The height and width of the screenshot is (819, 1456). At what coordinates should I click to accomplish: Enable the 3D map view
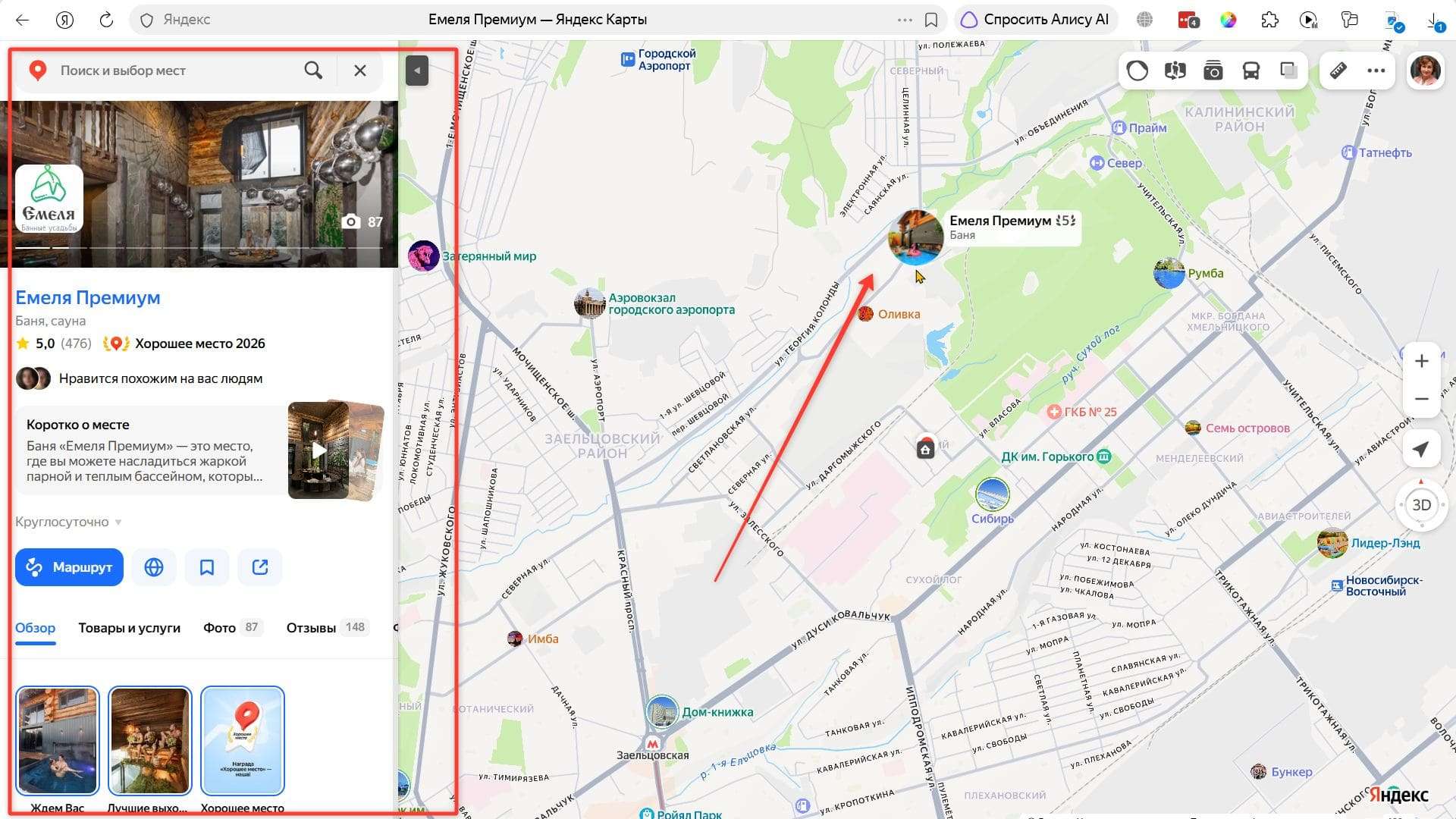point(1421,505)
